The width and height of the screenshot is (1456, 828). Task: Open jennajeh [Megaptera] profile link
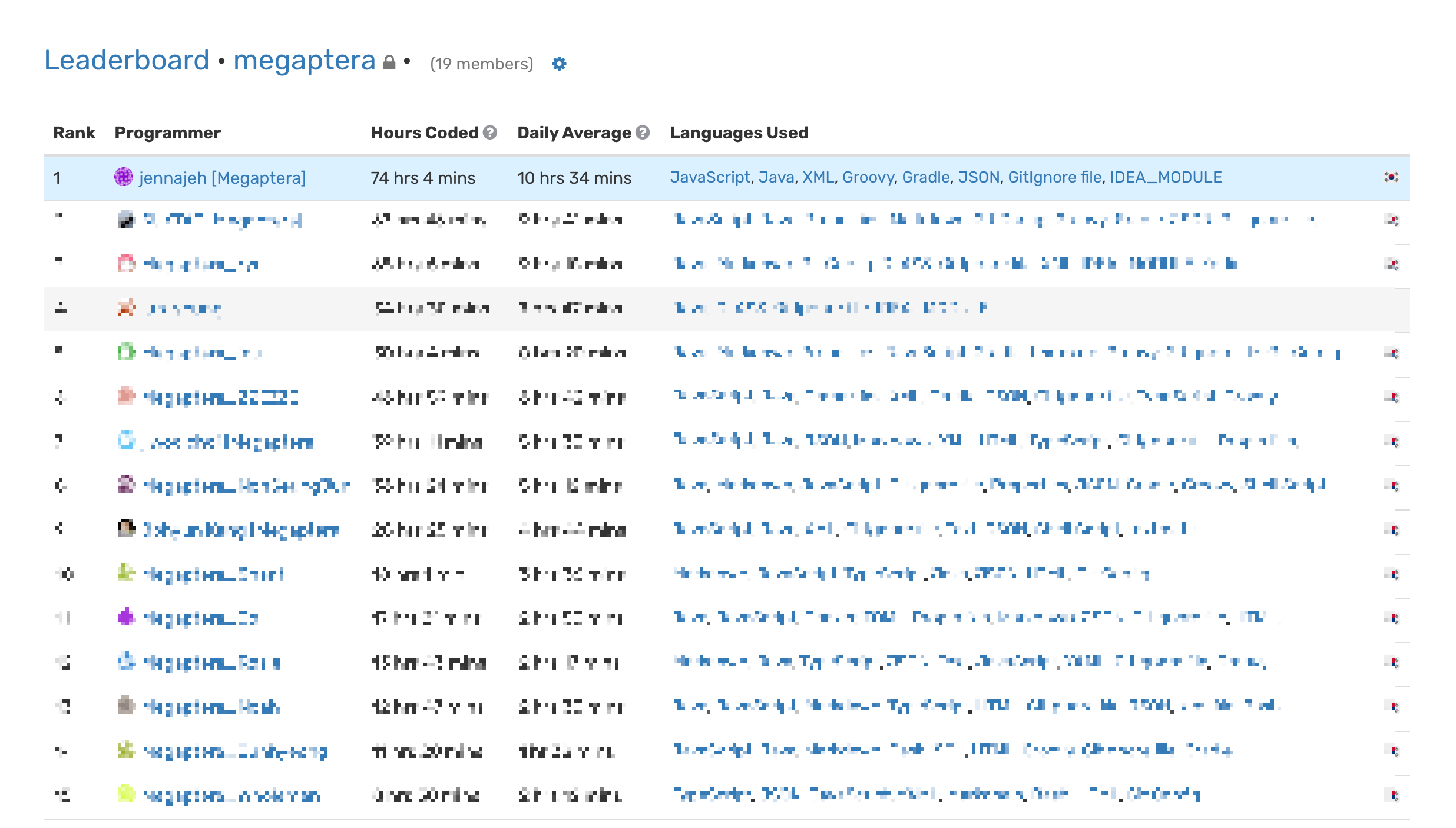click(x=222, y=178)
